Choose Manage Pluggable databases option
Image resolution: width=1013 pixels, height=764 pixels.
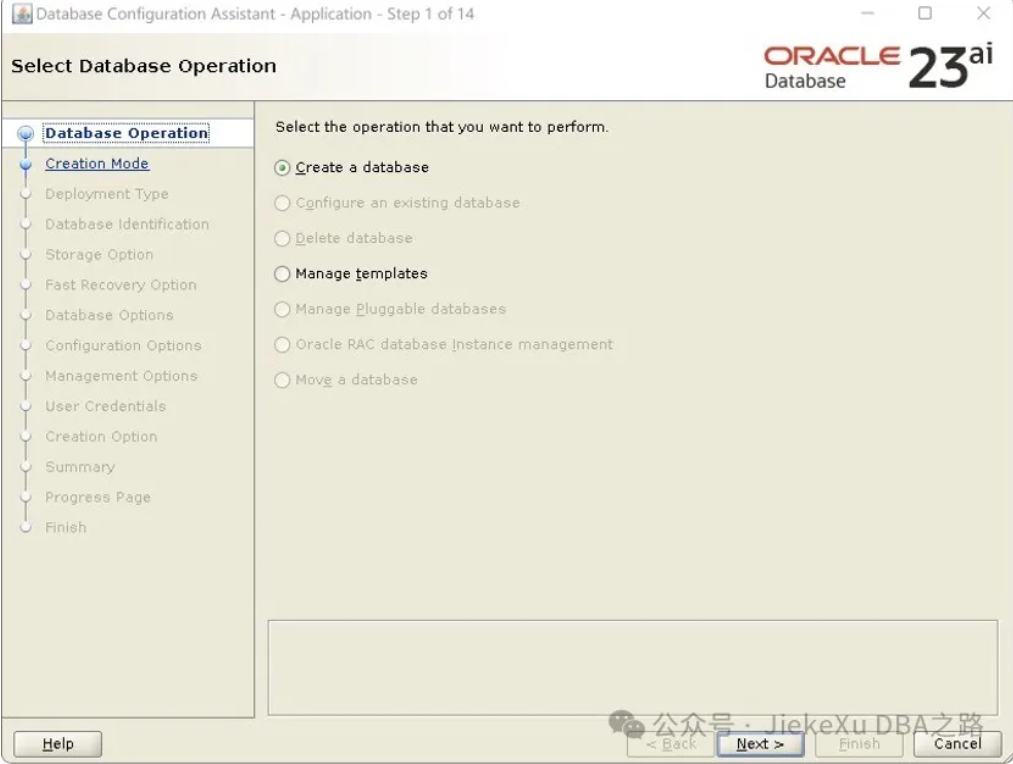pyautogui.click(x=282, y=309)
